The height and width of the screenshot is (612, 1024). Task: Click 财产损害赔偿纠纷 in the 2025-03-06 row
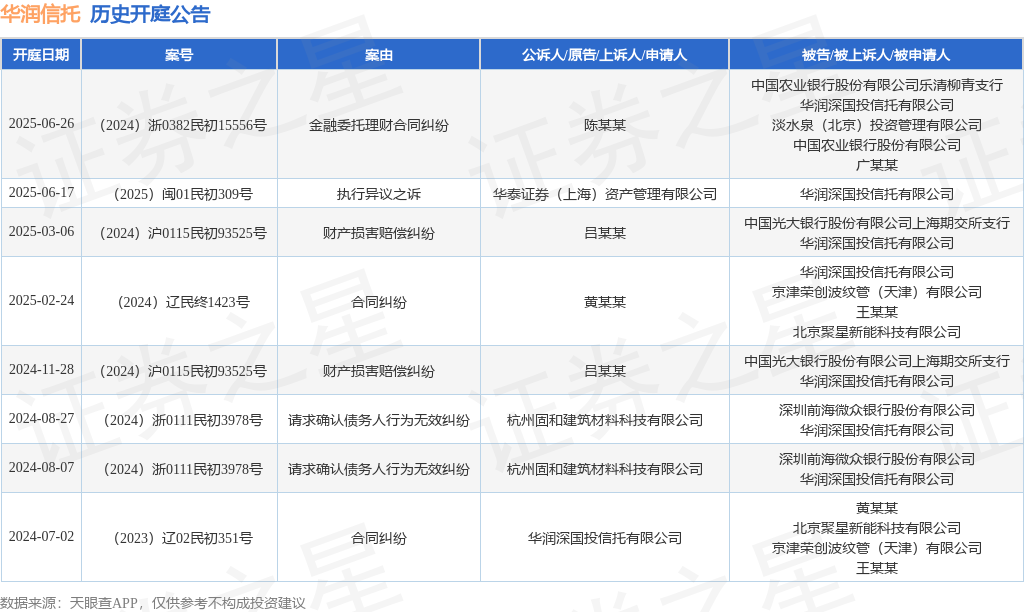pyautogui.click(x=379, y=233)
